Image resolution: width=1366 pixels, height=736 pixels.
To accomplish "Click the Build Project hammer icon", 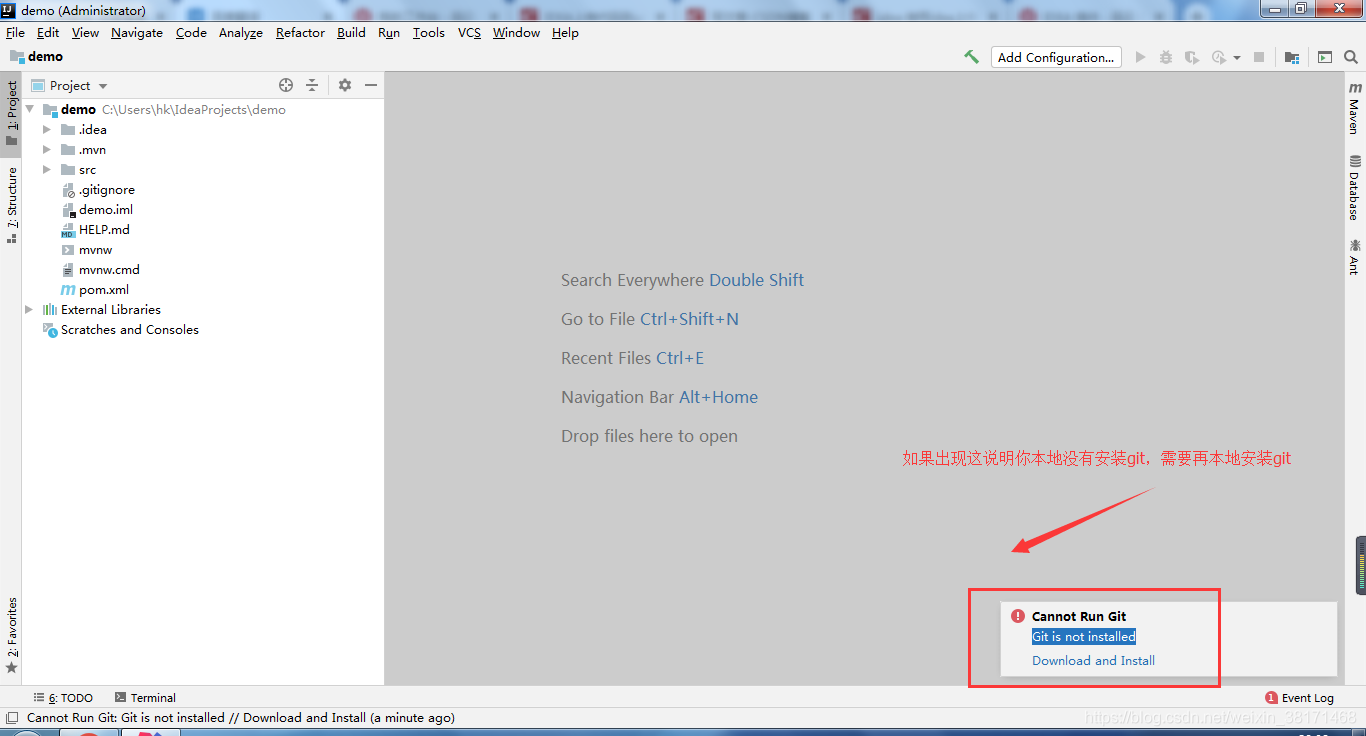I will (971, 57).
